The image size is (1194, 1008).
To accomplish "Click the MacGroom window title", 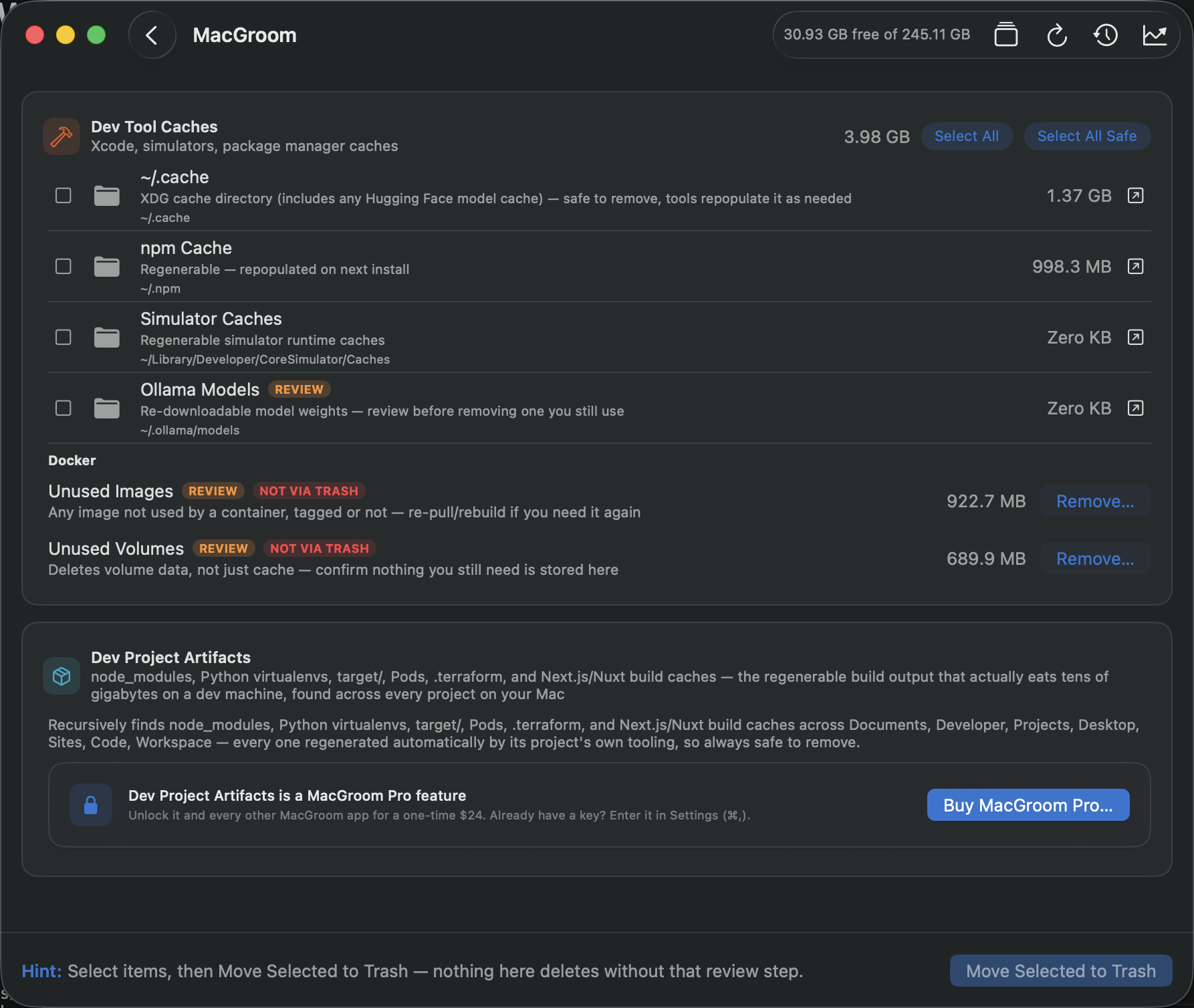I will [245, 35].
